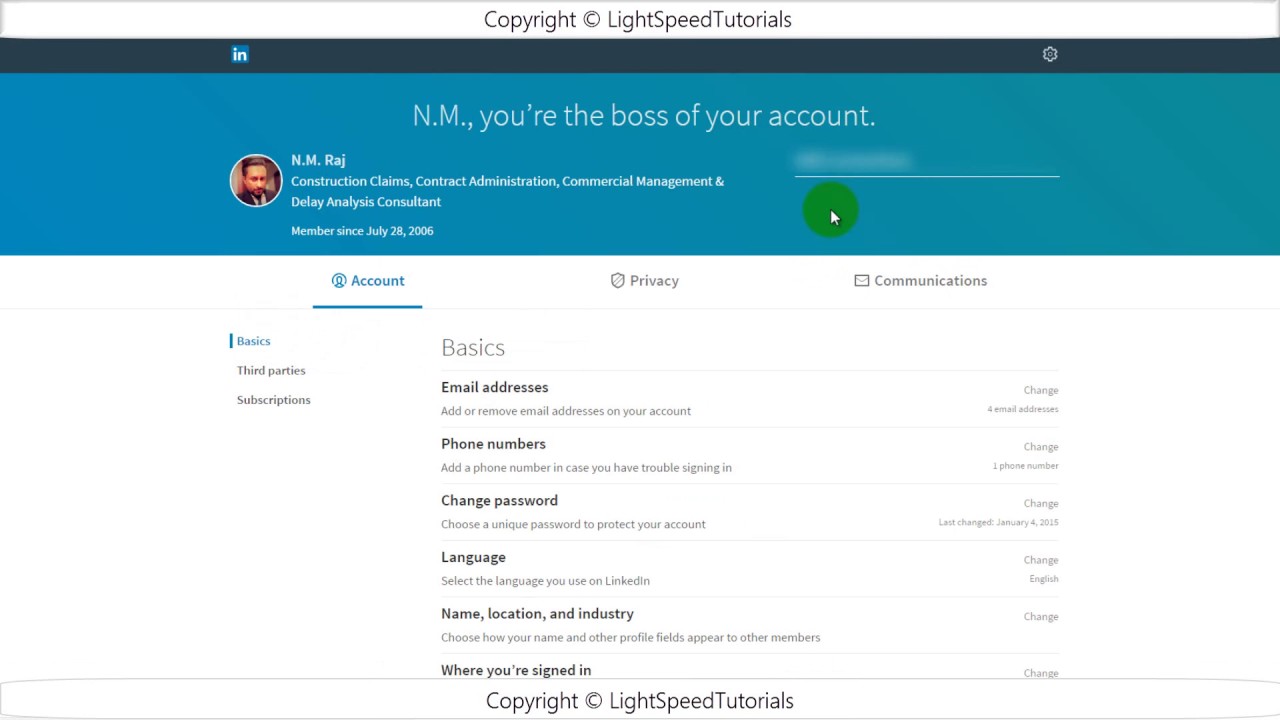The height and width of the screenshot is (720, 1280).
Task: Select Third parties in the sidebar
Action: point(271,370)
